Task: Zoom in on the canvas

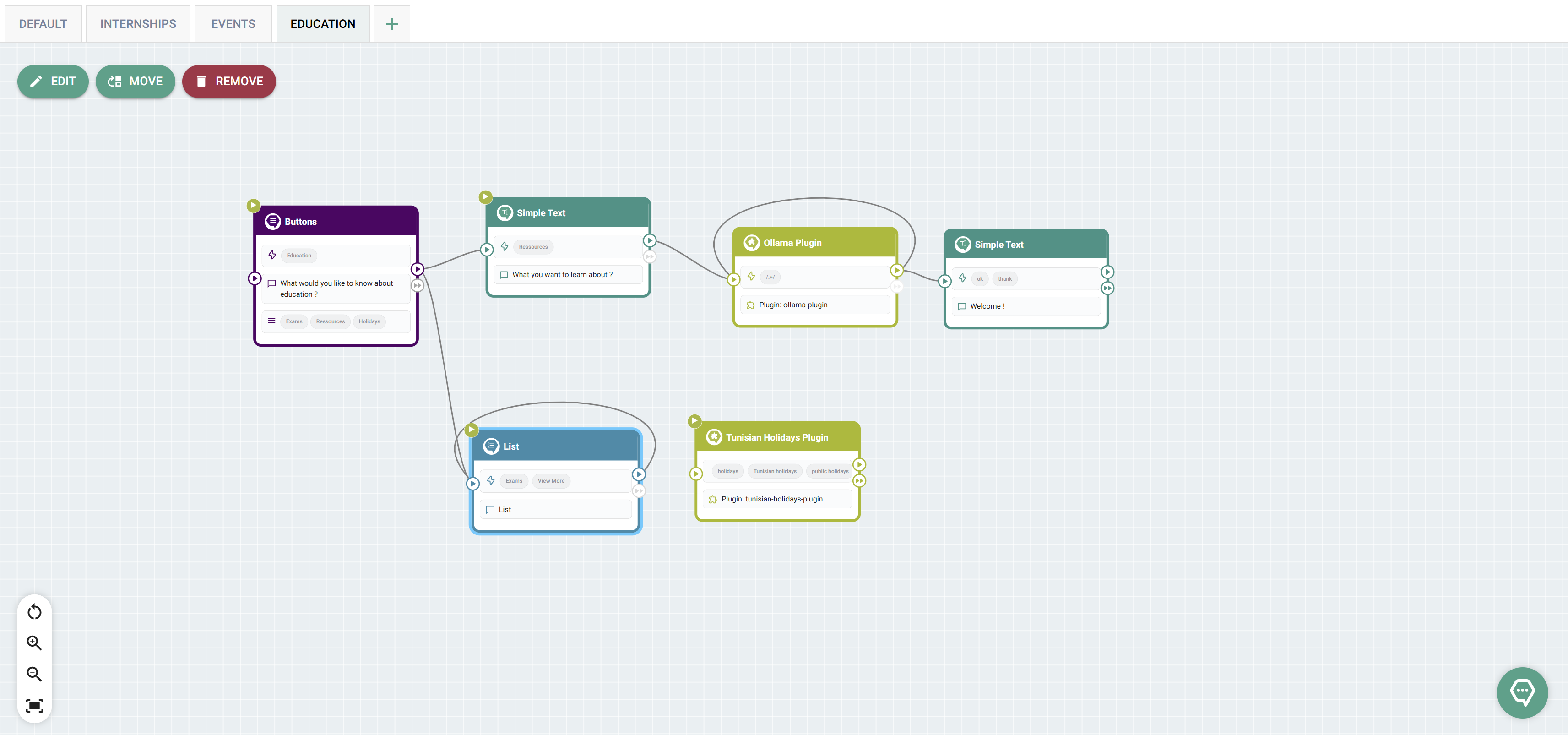Action: pos(34,642)
